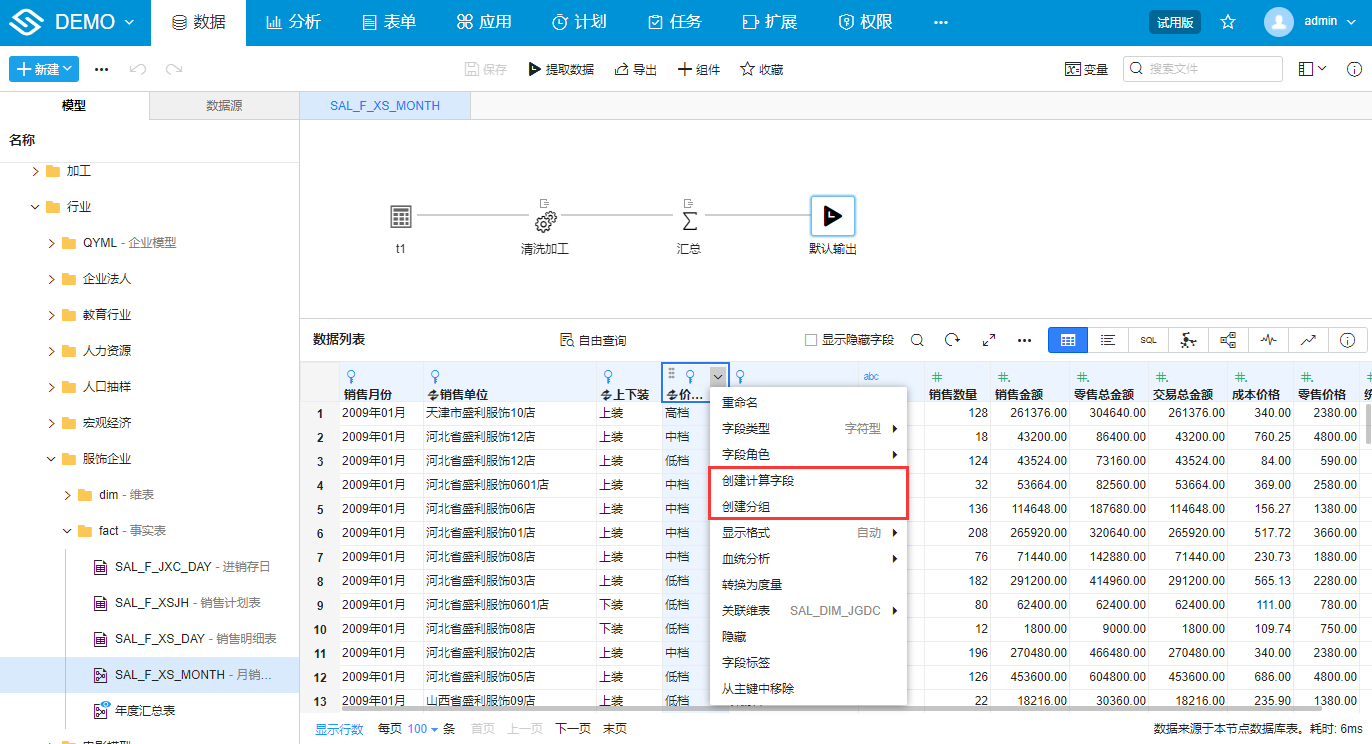Click the 搜索文件 search field
This screenshot has width=1372, height=744.
(x=1212, y=69)
